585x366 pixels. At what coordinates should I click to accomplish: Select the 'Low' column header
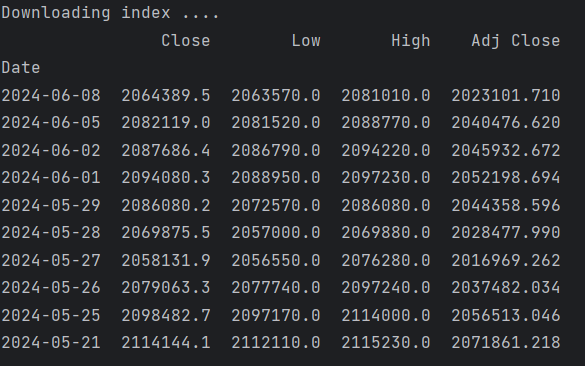306,41
